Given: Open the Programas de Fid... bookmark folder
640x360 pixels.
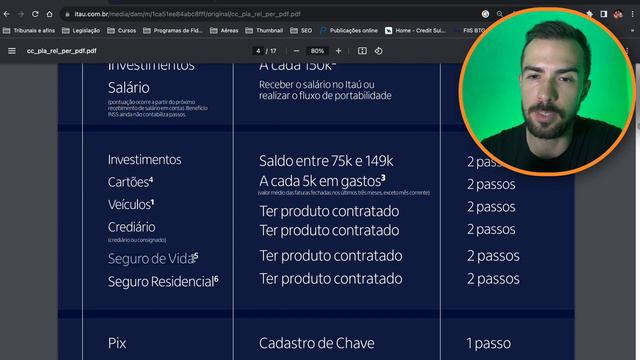Looking at the screenshot, I should (x=173, y=31).
